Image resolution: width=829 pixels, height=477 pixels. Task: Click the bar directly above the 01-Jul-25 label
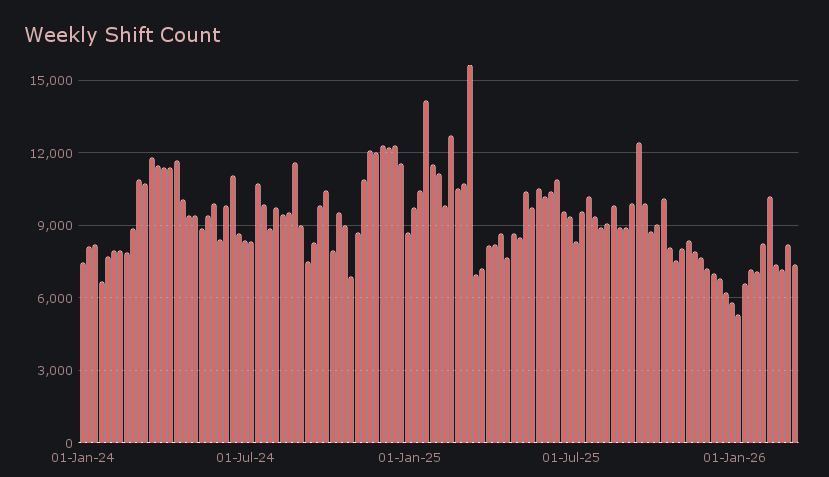click(570, 330)
